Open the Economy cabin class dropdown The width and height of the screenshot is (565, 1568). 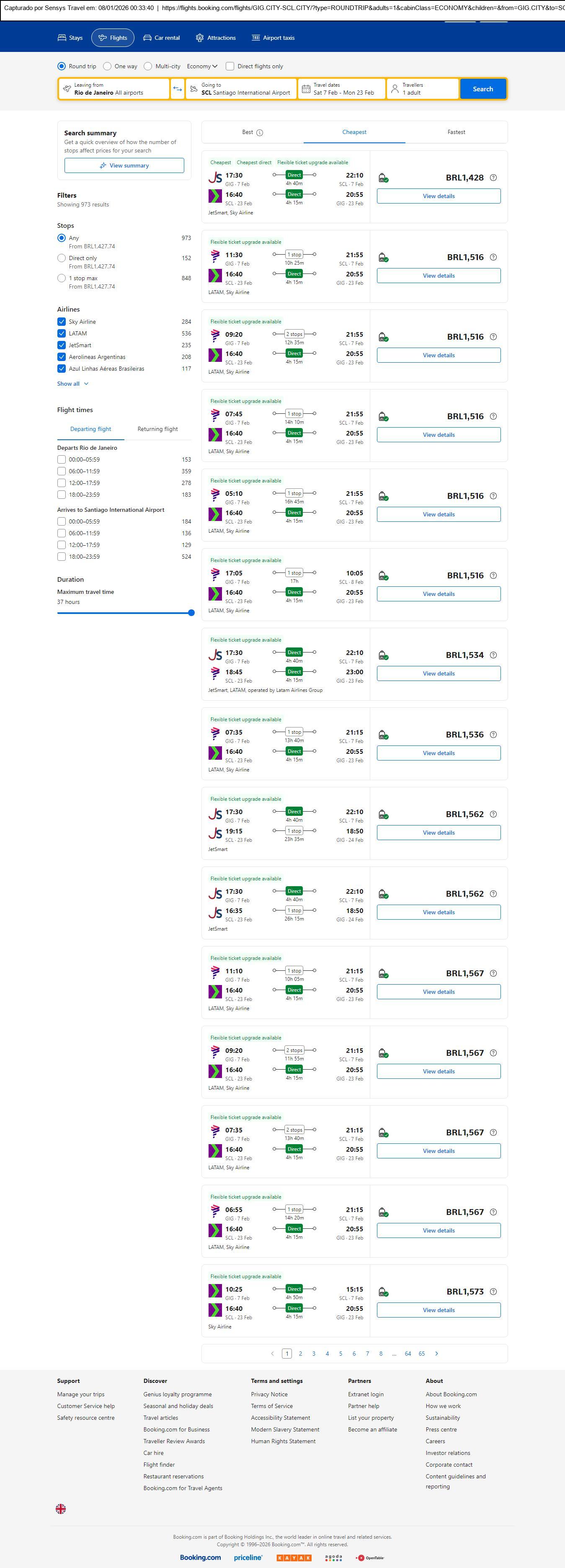click(202, 66)
